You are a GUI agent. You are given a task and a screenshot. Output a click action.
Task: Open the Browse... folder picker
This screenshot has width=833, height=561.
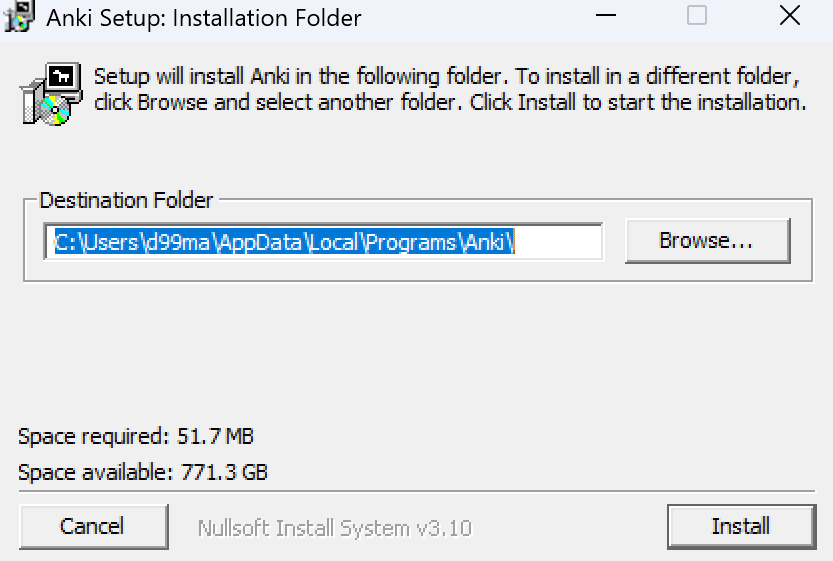tap(706, 241)
